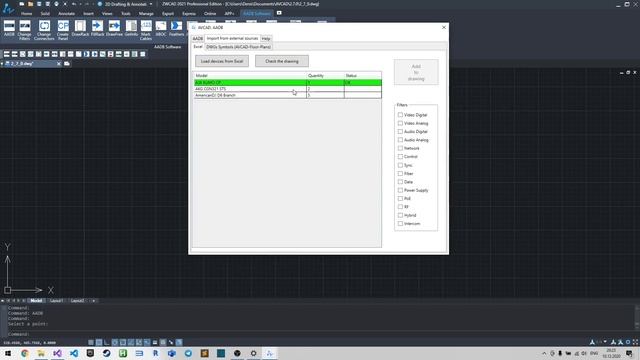
Task: Open Chrome from the Windows taskbar
Action: tap(24, 353)
